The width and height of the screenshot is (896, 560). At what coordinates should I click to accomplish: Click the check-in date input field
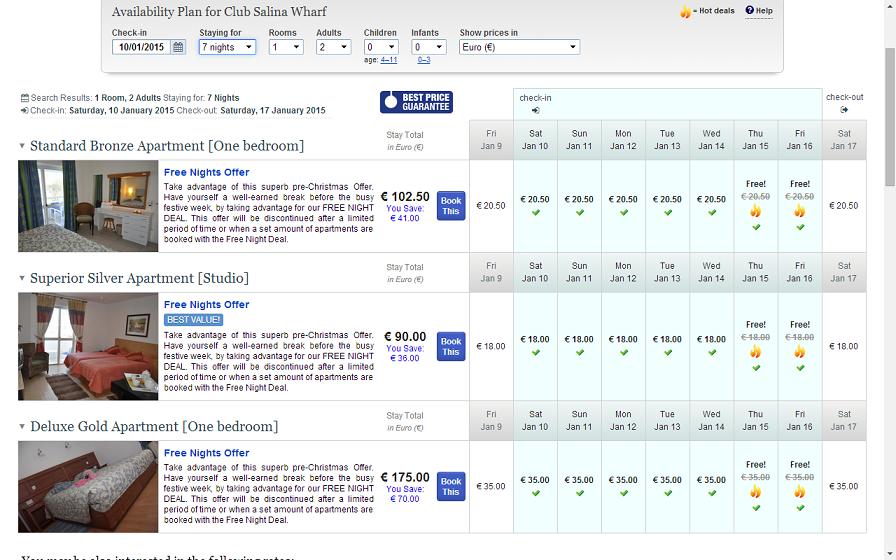[x=141, y=47]
